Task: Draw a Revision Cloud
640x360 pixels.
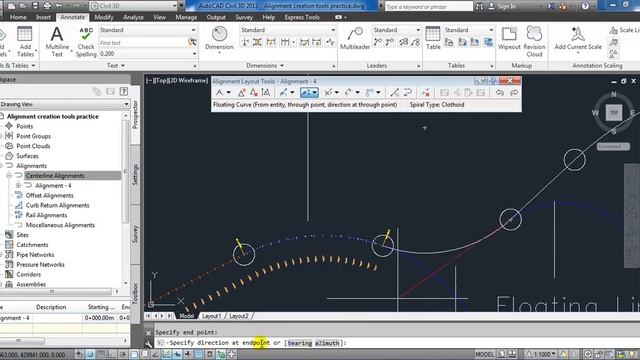Action: (534, 41)
